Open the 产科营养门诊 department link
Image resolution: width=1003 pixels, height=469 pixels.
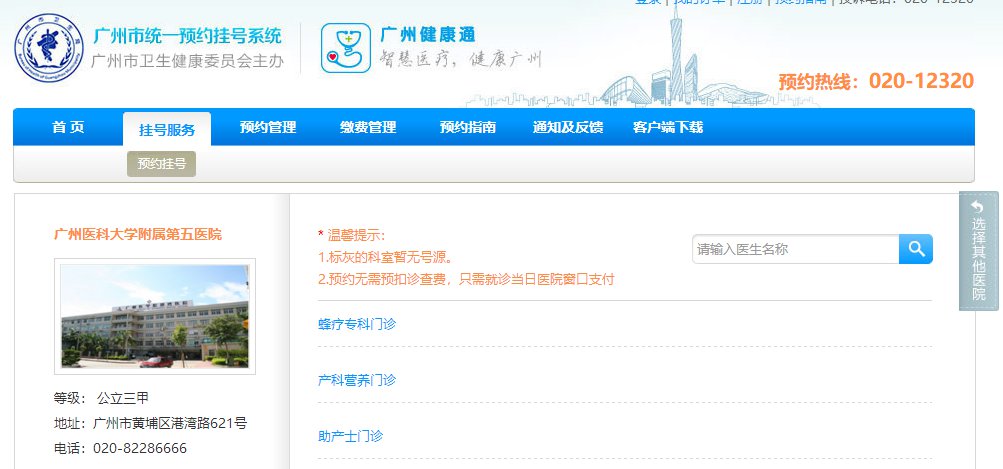(357, 380)
